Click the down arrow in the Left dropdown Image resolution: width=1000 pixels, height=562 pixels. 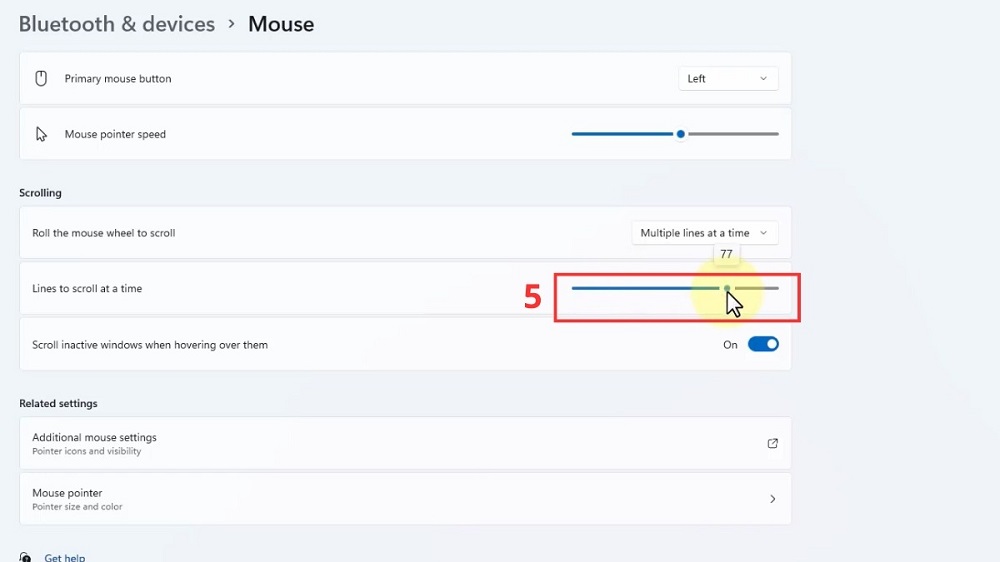click(x=763, y=78)
